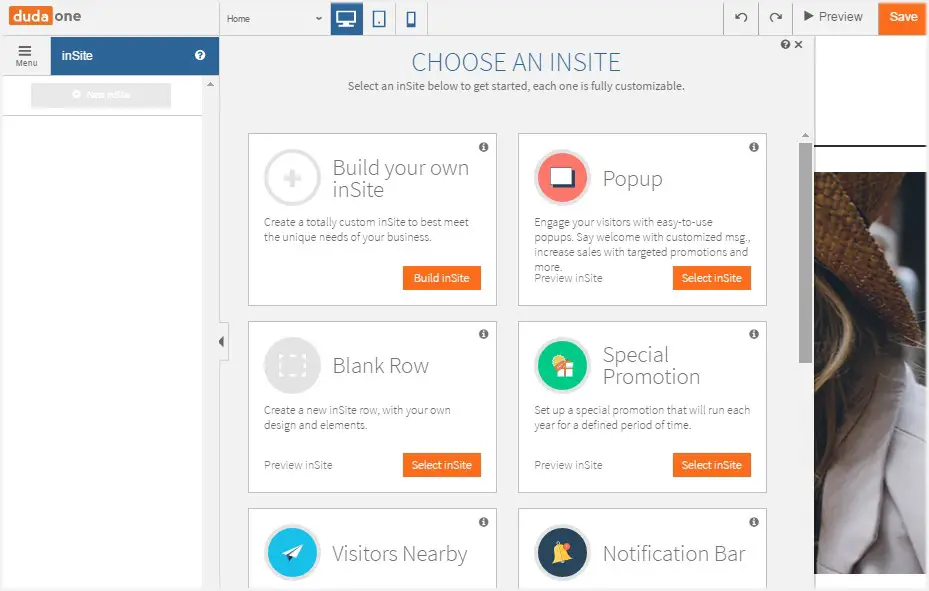Collapse the left inSite side panel
Viewport: 929px width, 591px height.
click(x=222, y=342)
